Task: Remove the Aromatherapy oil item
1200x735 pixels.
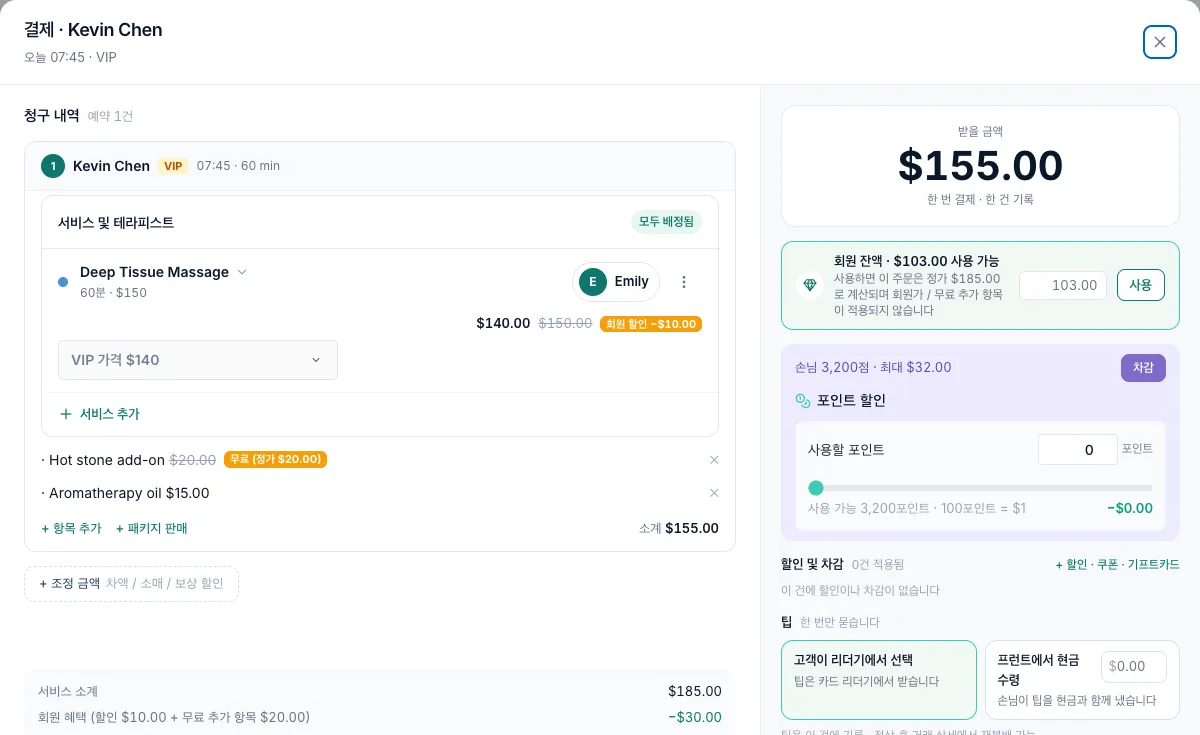Action: [714, 493]
